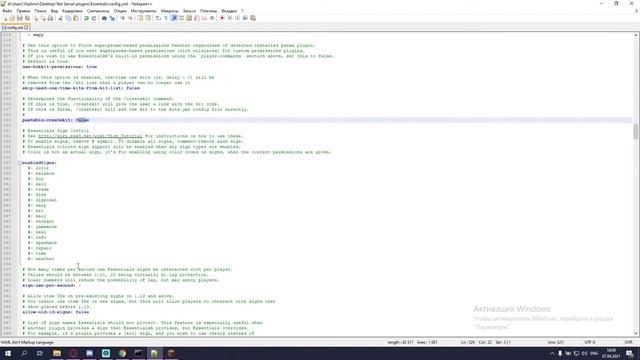The height and width of the screenshot is (360, 640).
Task: Collapse the enabledSigns fold marker
Action: 20,163
